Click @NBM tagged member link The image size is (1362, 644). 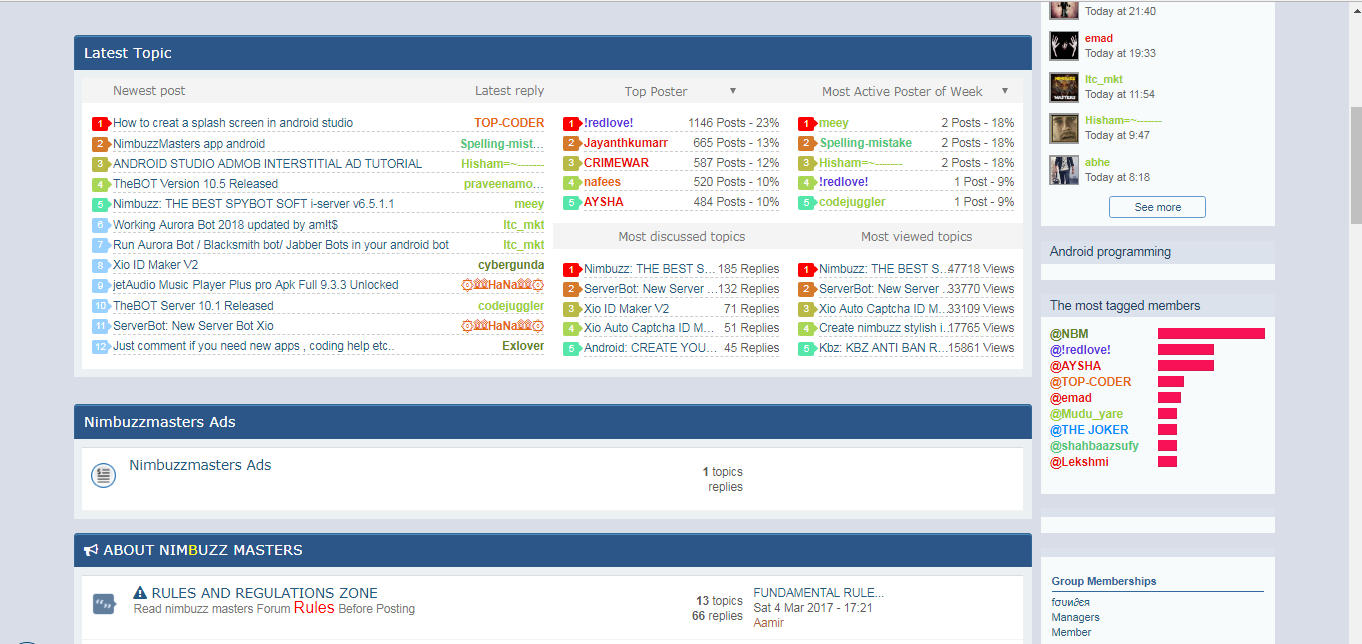[1069, 334]
